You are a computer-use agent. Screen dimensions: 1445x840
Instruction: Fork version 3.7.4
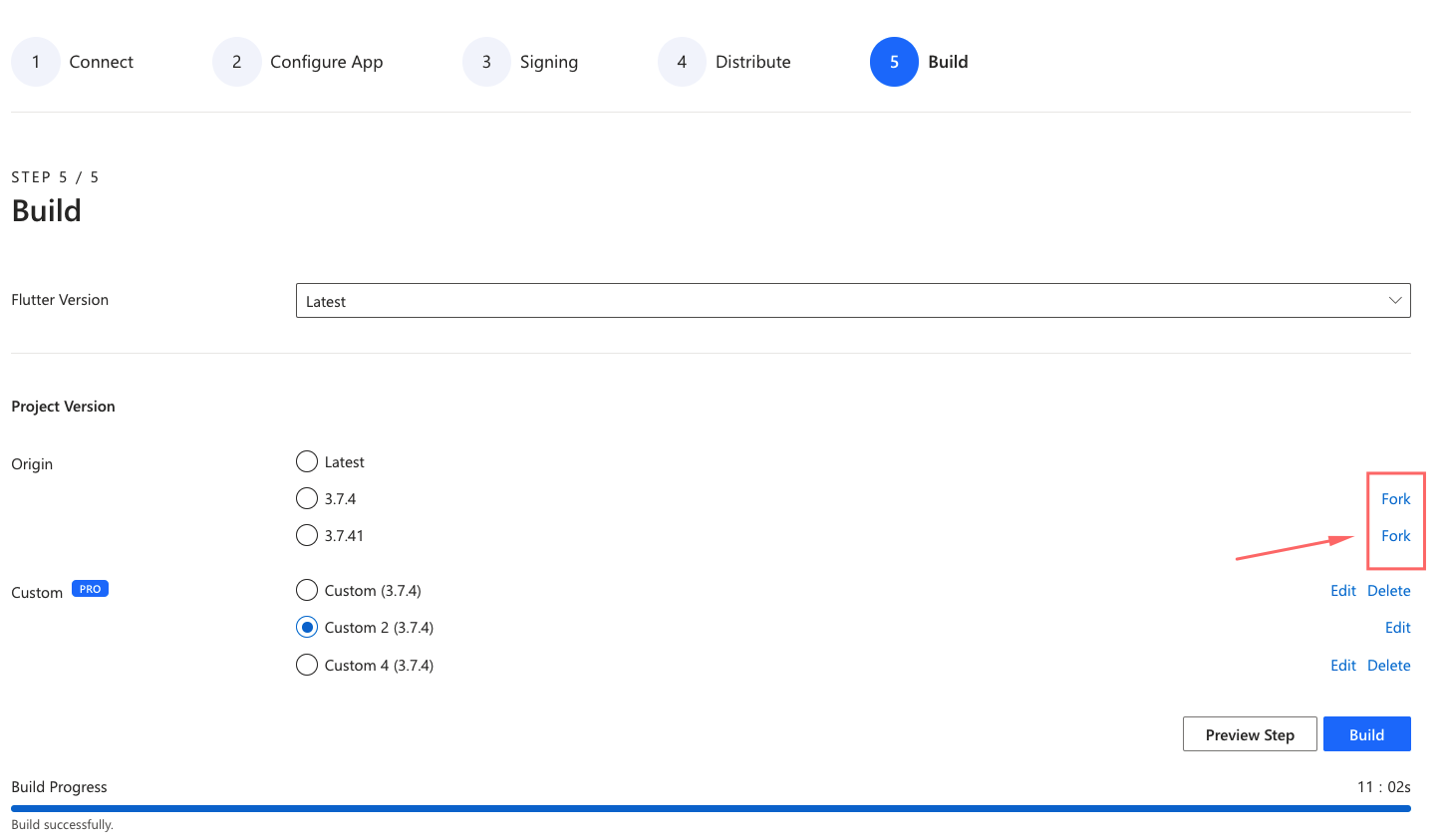click(1395, 498)
